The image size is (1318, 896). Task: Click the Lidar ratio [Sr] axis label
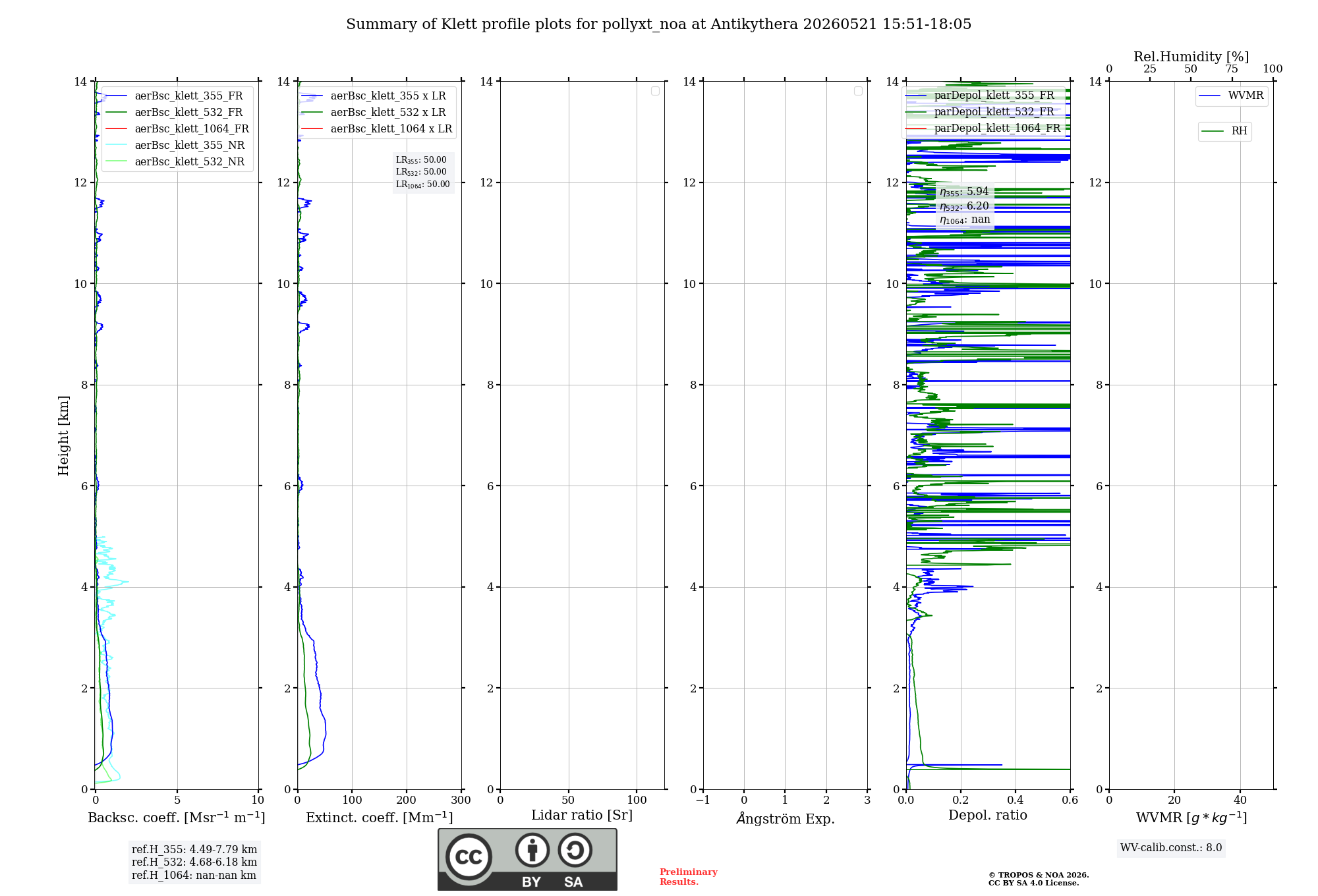pyautogui.click(x=582, y=816)
